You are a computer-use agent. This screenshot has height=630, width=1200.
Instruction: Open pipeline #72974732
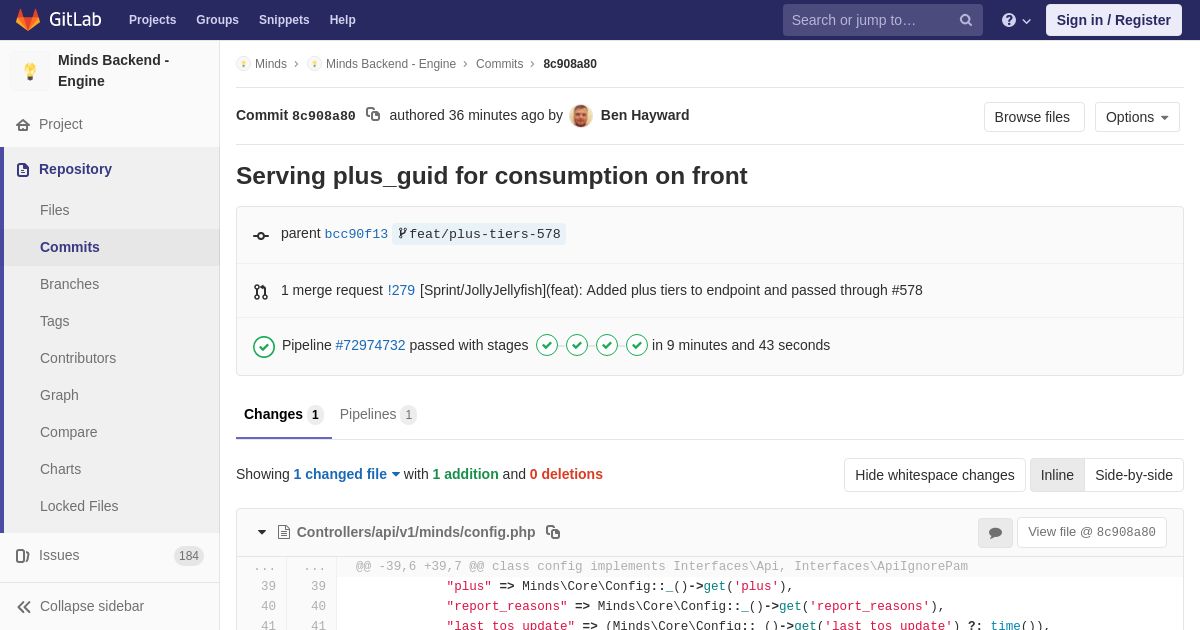coord(370,345)
